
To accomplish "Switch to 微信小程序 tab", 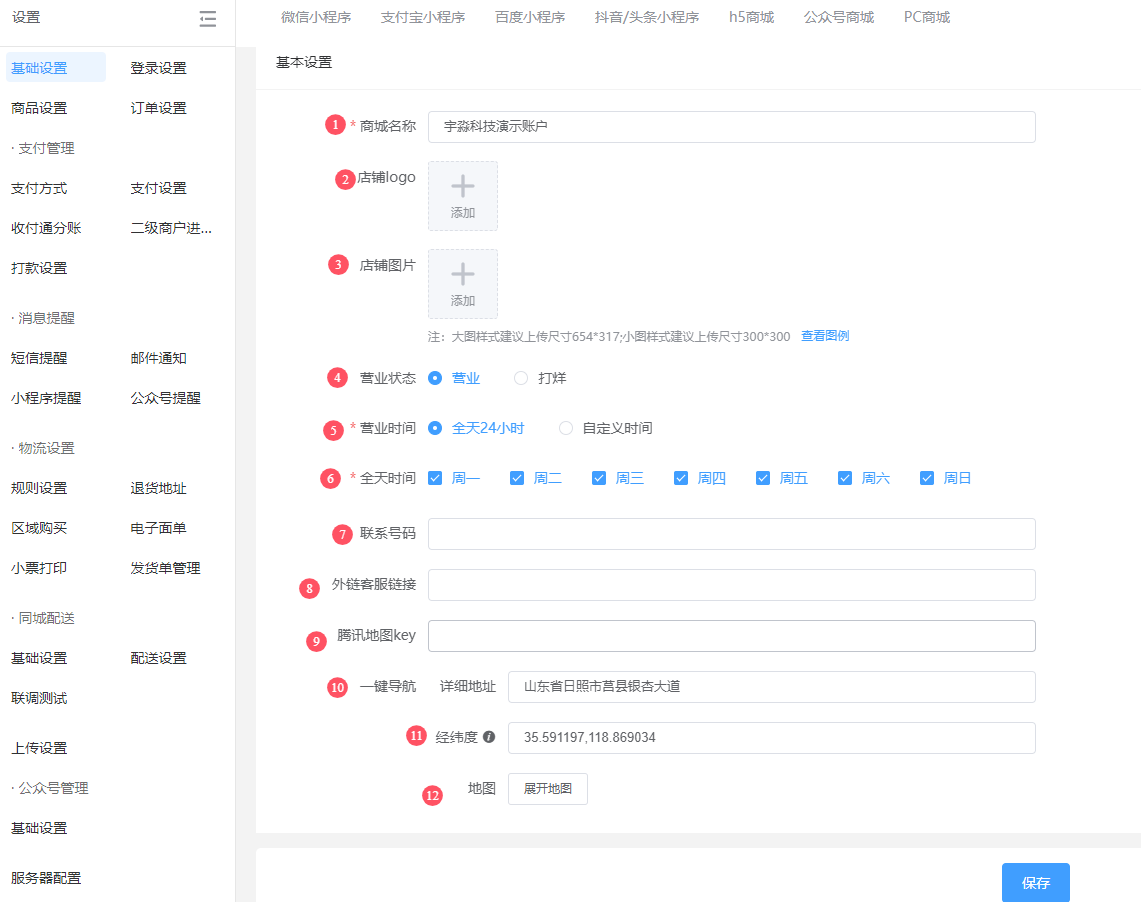I will (x=316, y=17).
